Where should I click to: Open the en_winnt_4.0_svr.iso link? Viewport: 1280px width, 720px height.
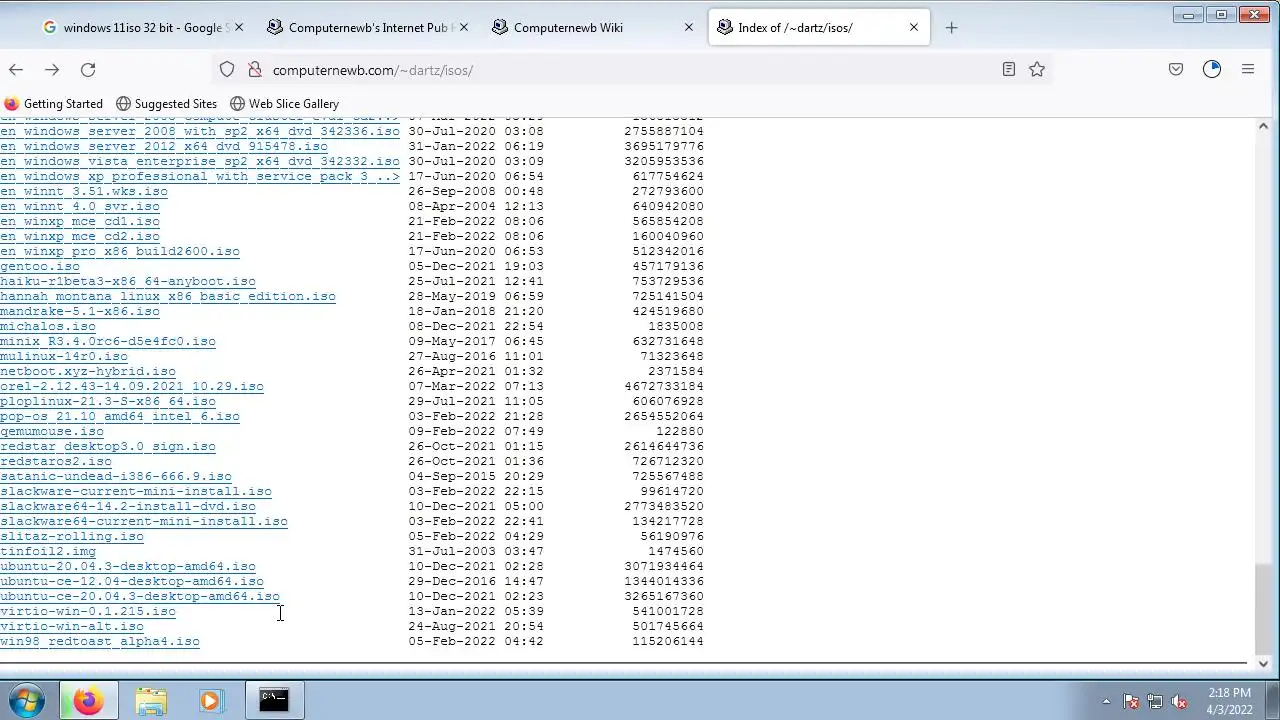click(80, 206)
